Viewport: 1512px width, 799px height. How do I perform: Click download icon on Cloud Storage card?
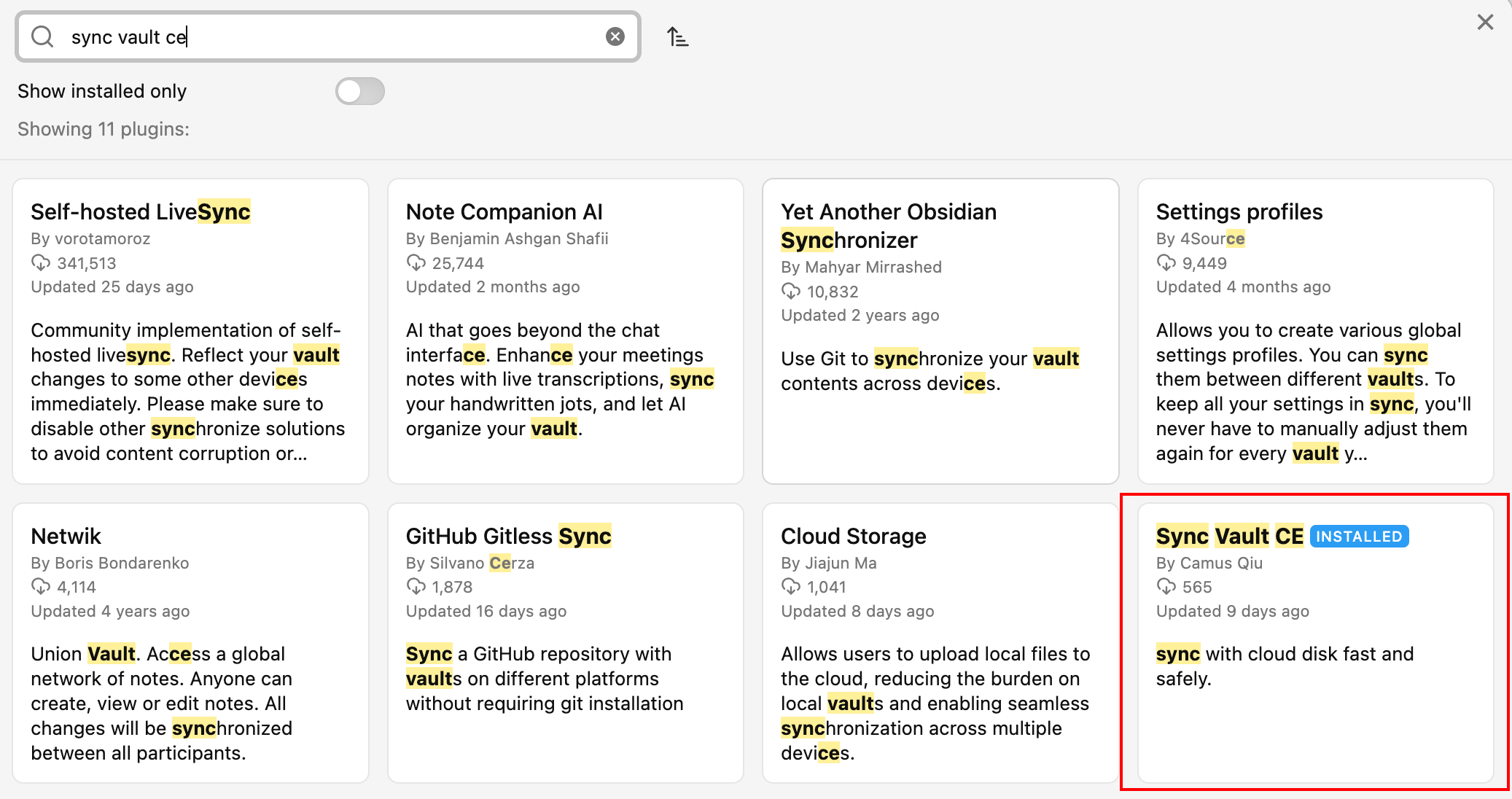pyautogui.click(x=791, y=587)
